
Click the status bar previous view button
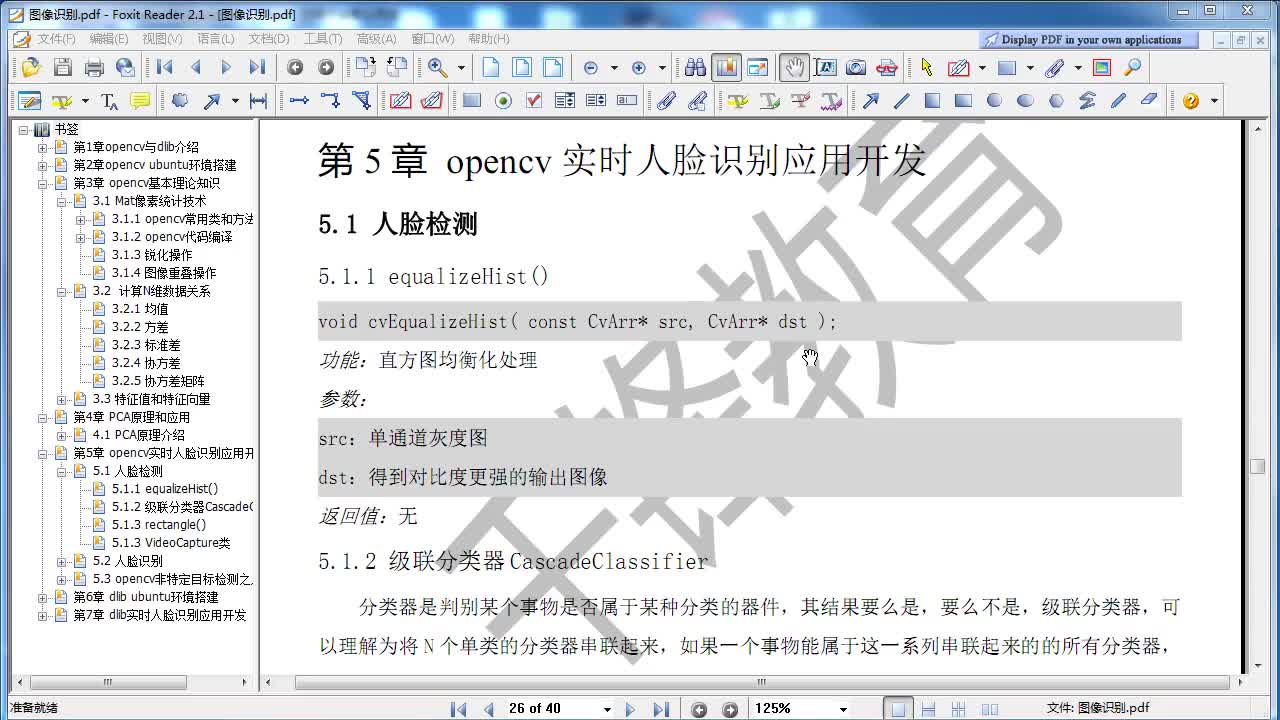click(699, 709)
